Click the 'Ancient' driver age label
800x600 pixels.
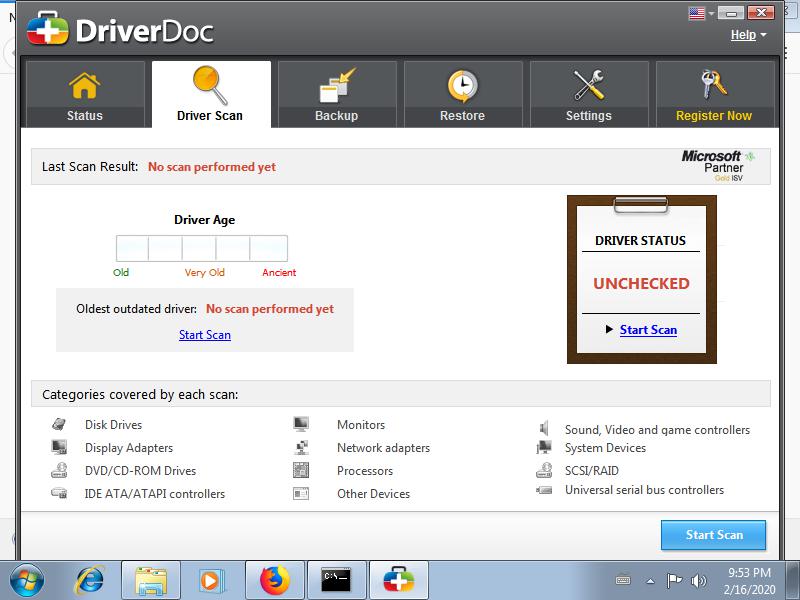tap(279, 272)
